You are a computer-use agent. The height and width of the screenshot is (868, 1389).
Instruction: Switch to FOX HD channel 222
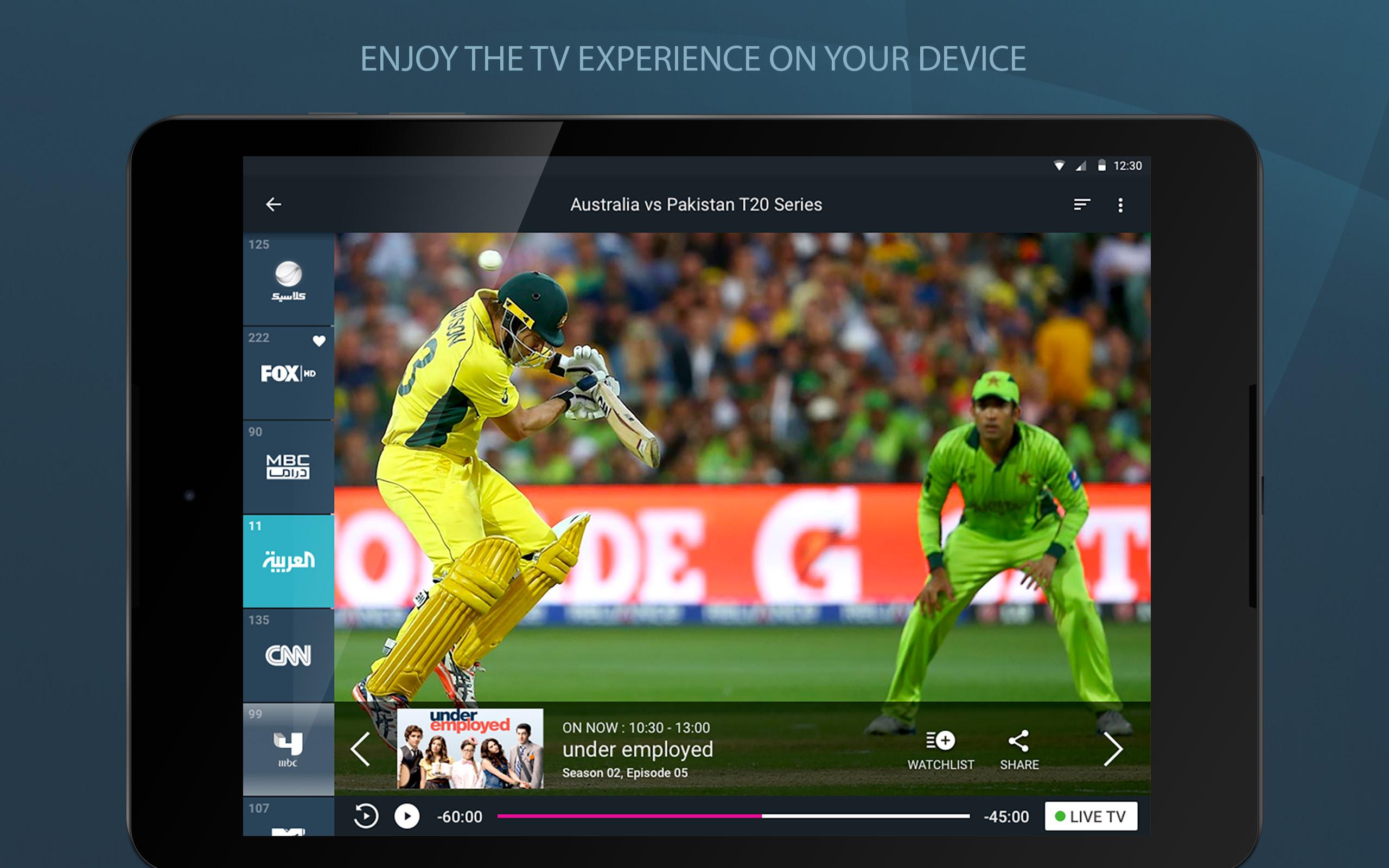[287, 374]
